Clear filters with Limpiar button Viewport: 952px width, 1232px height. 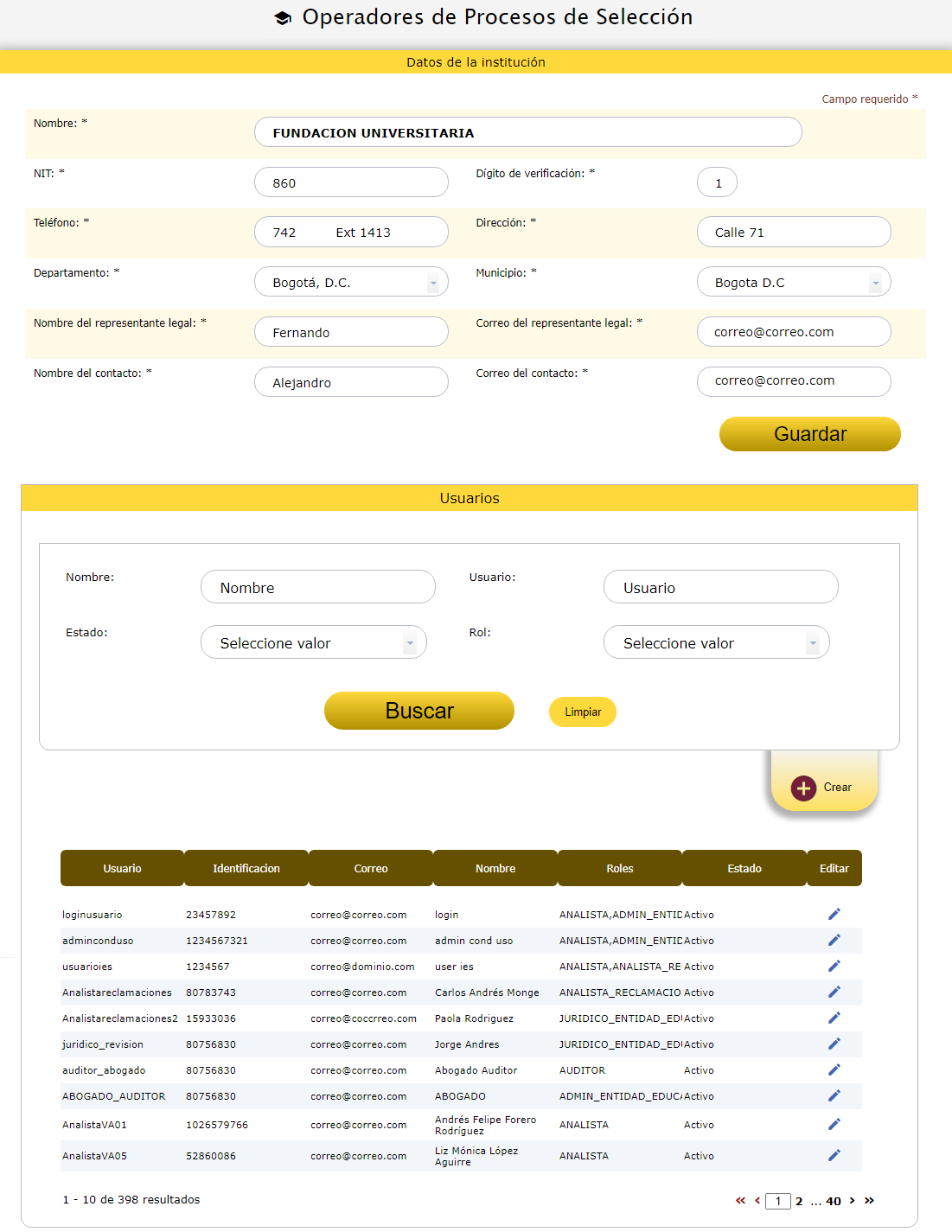coord(583,712)
